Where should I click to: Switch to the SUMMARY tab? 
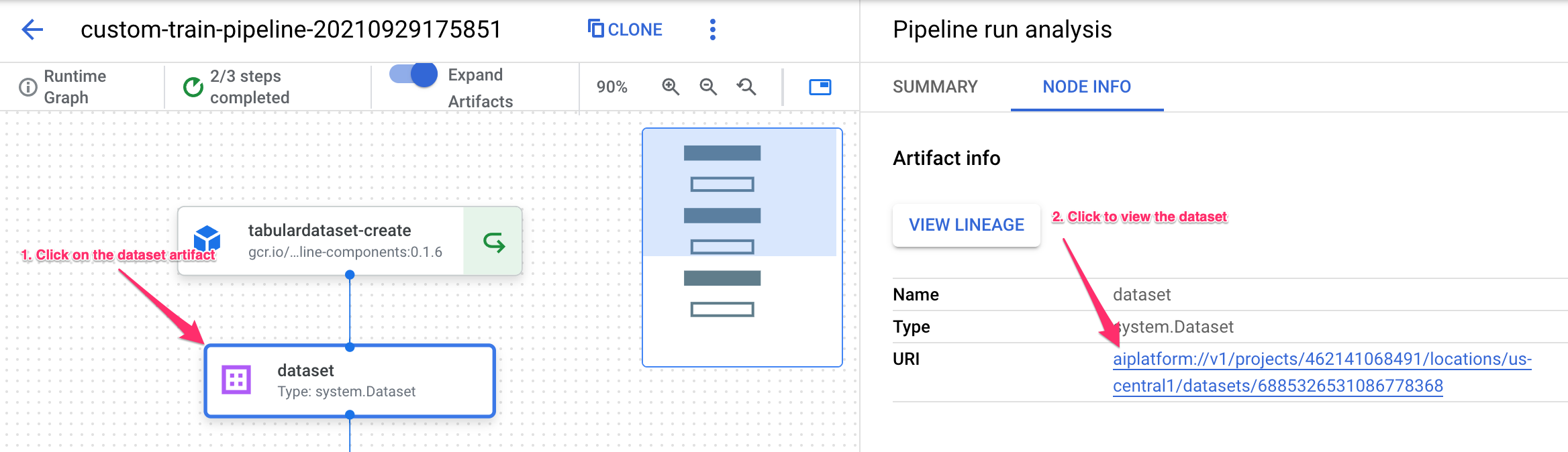tap(935, 87)
